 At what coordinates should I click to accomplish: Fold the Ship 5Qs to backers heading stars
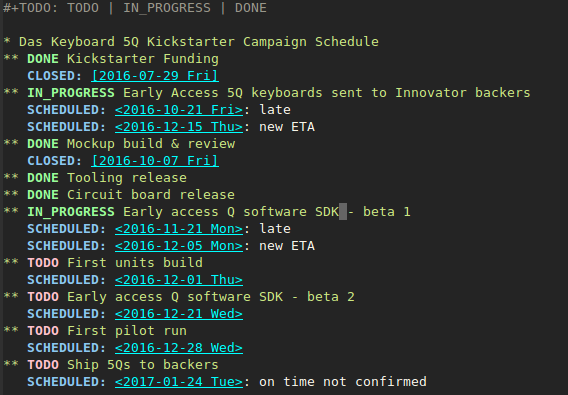point(11,364)
